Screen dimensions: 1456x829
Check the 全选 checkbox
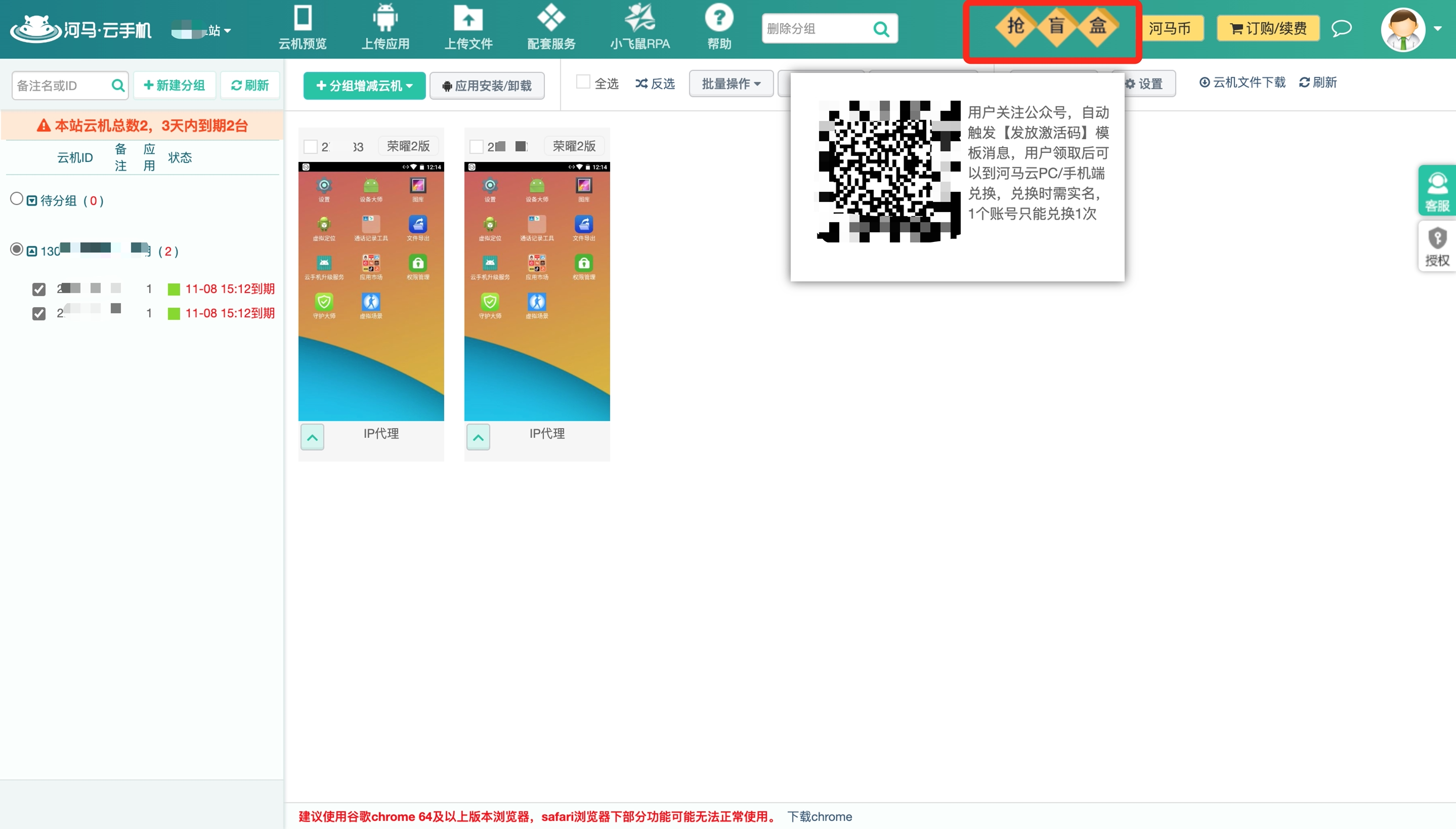(x=583, y=82)
